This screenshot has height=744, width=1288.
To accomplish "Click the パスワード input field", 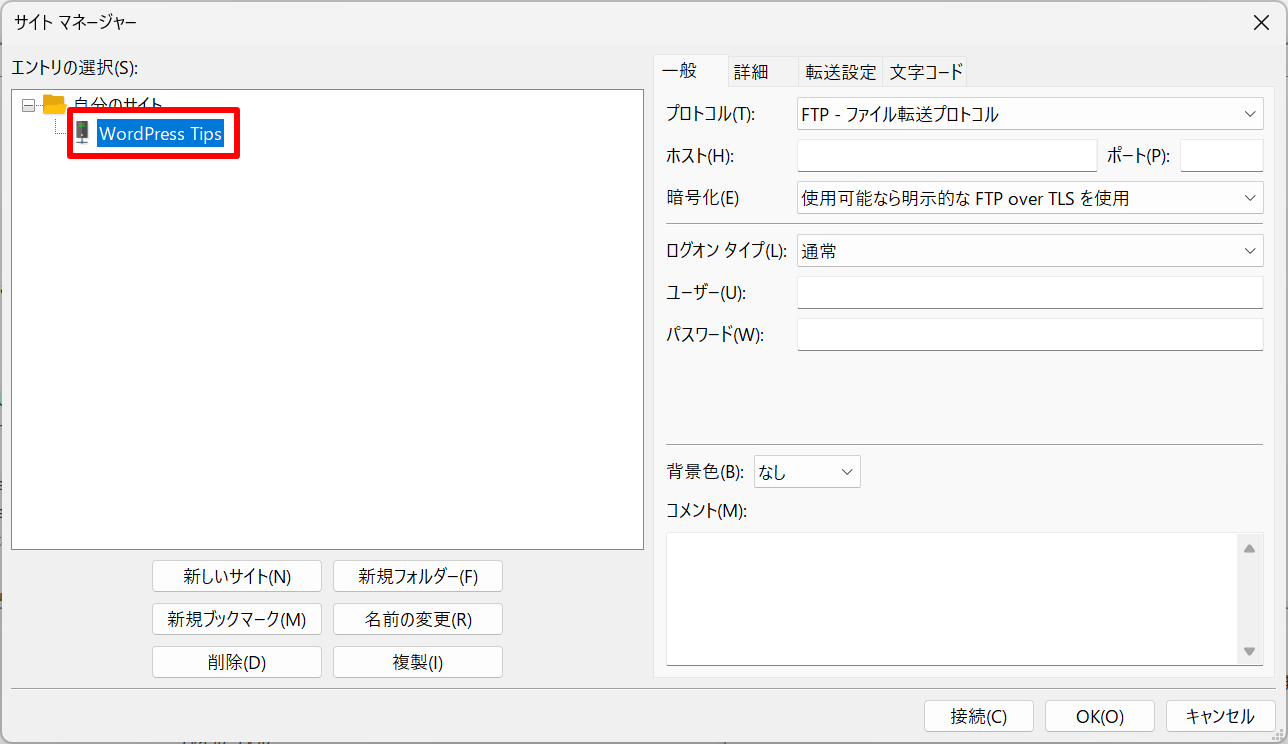I will click(x=1030, y=335).
